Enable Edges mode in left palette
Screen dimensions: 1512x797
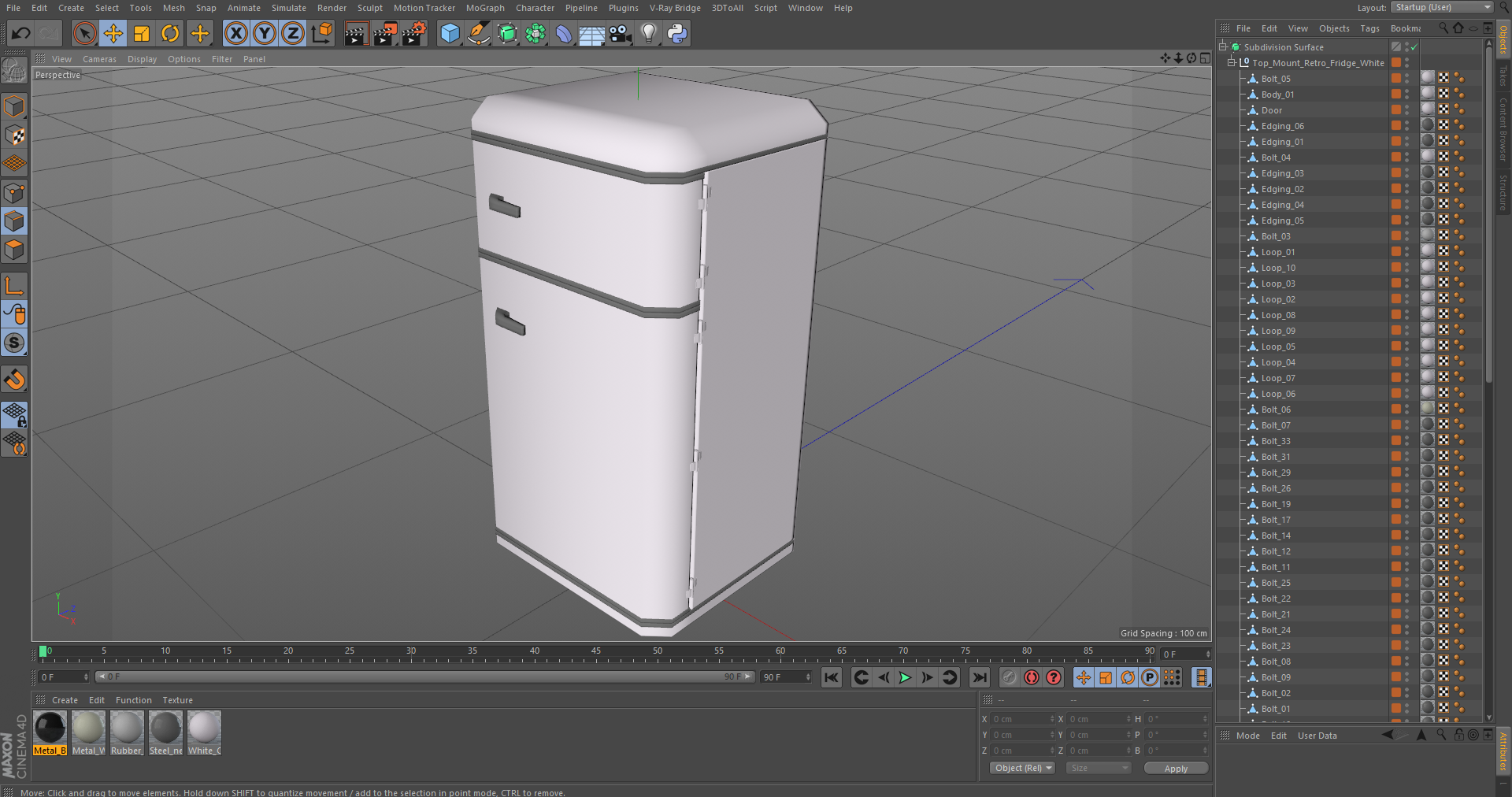tap(15, 221)
